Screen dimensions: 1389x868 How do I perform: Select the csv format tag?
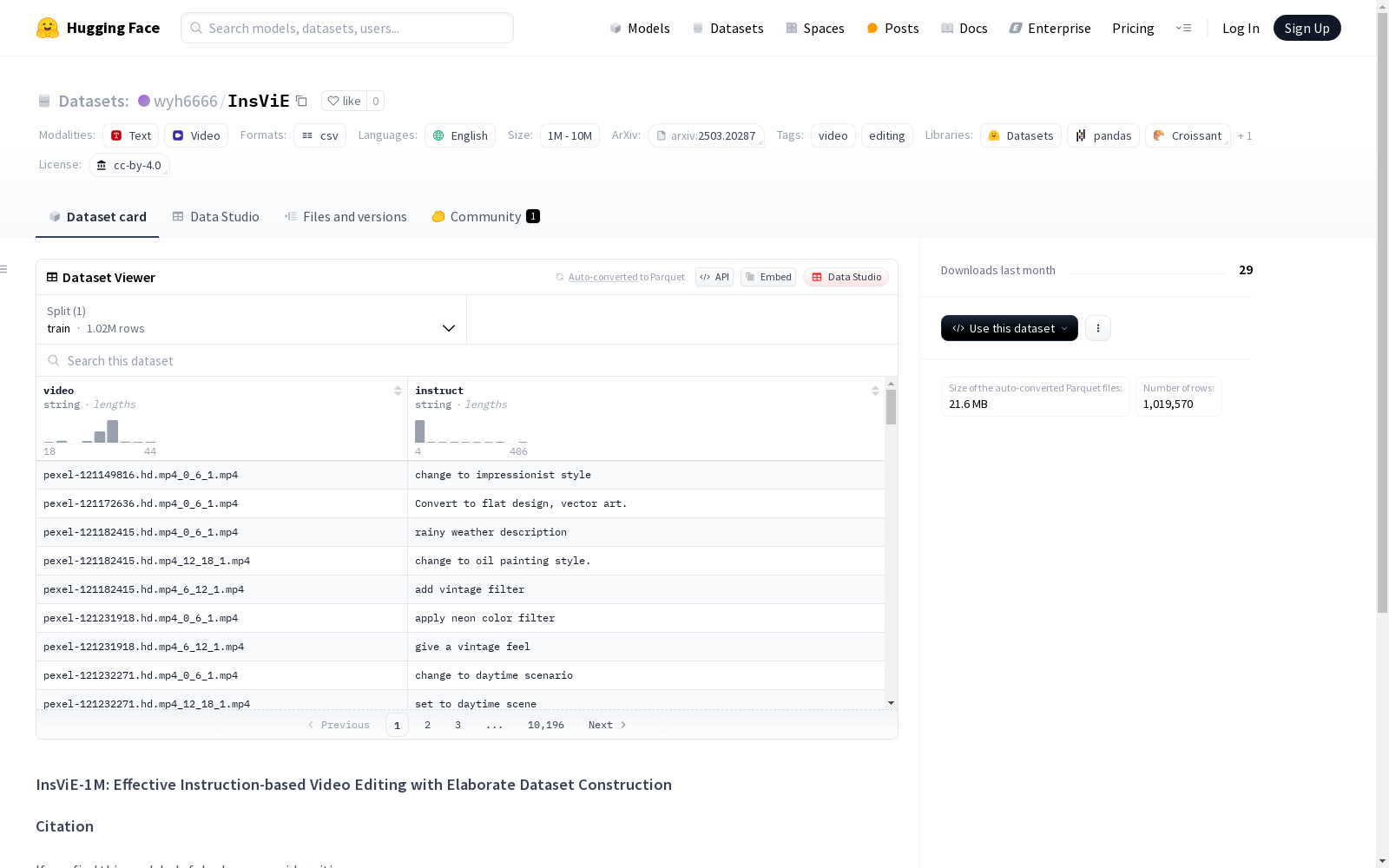click(319, 135)
